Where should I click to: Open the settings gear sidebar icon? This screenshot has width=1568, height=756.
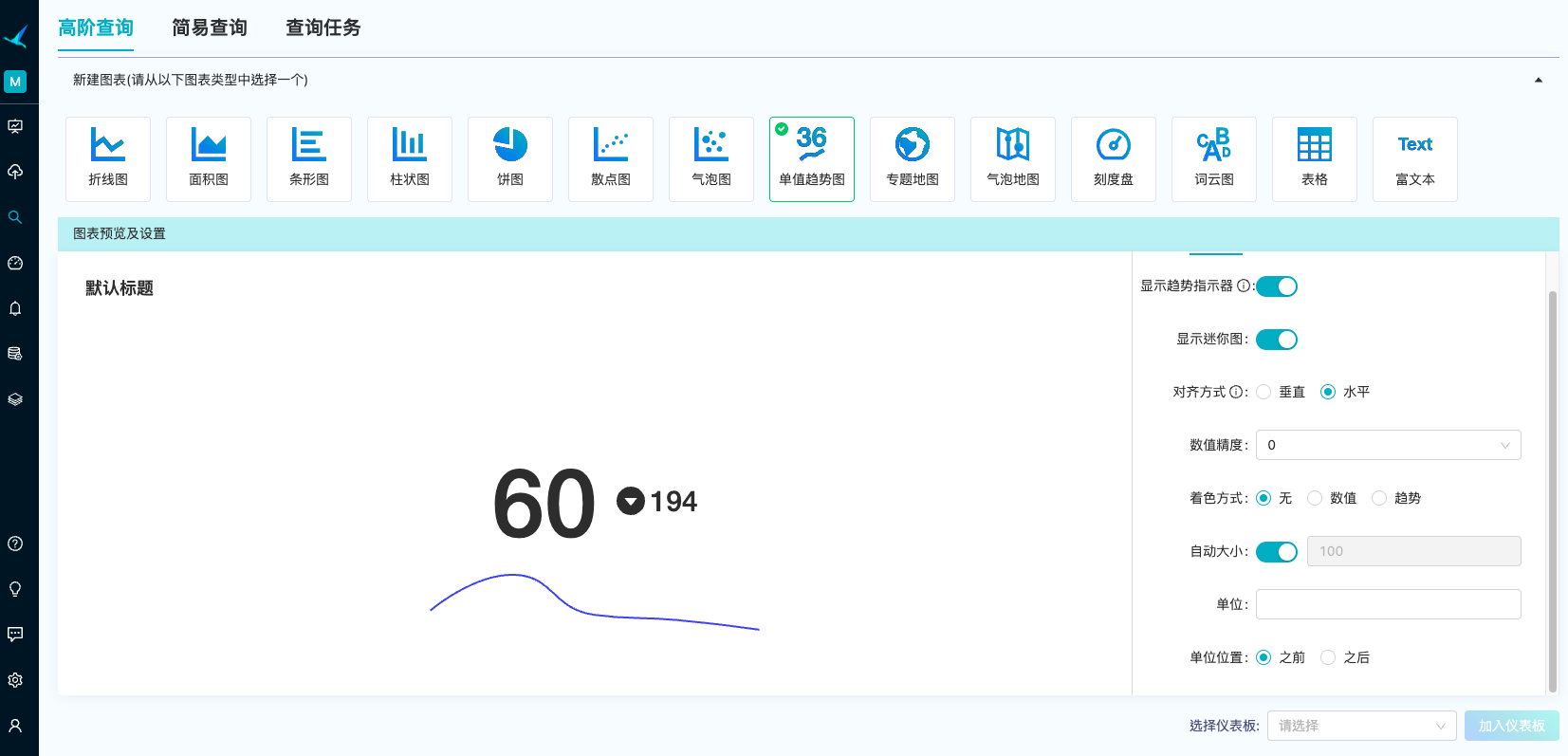tap(15, 680)
